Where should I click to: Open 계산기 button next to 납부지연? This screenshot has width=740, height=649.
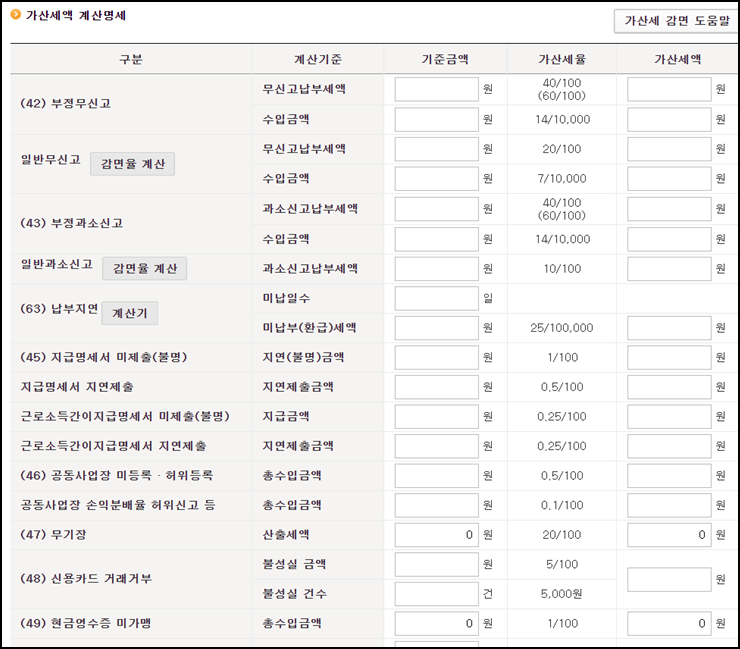[x=130, y=313]
